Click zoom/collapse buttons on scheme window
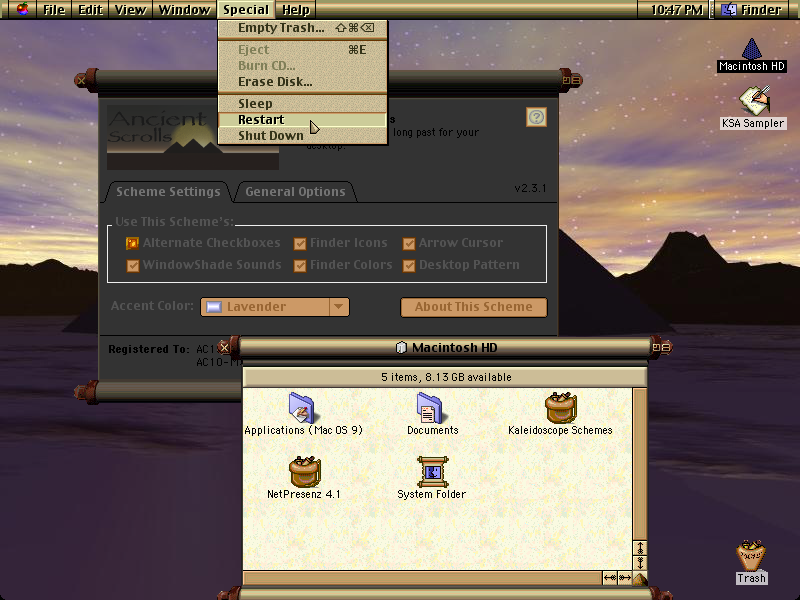Screen dimensions: 800x600 571,80
